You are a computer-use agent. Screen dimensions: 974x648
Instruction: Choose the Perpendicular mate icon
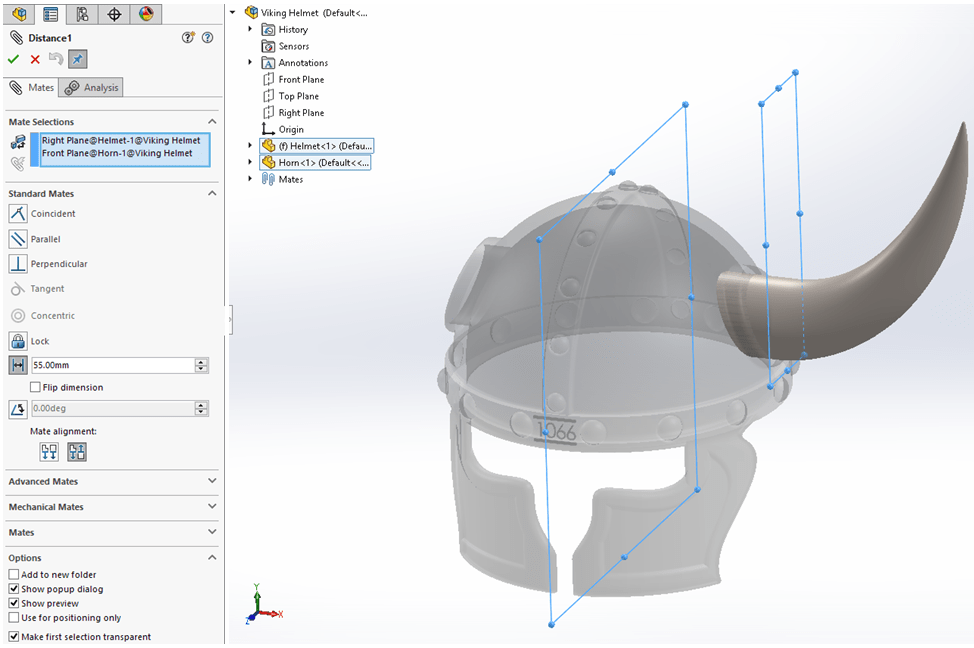click(18, 264)
